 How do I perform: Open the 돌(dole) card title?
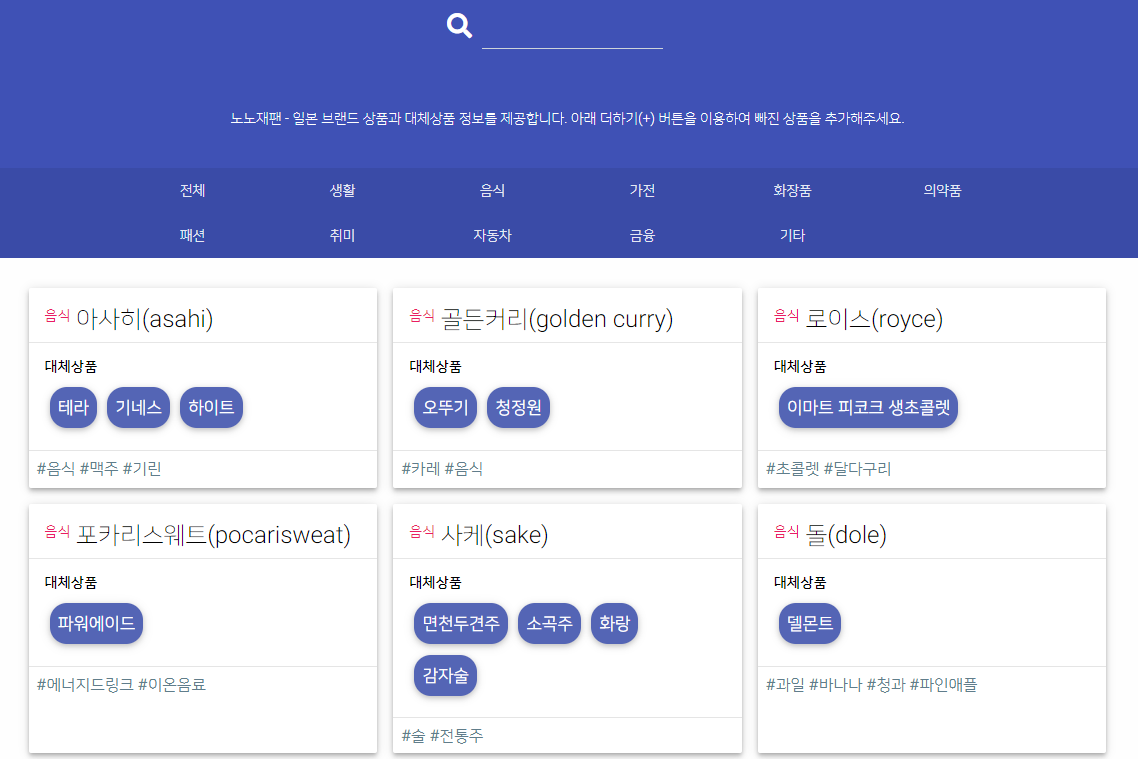pyautogui.click(x=846, y=535)
